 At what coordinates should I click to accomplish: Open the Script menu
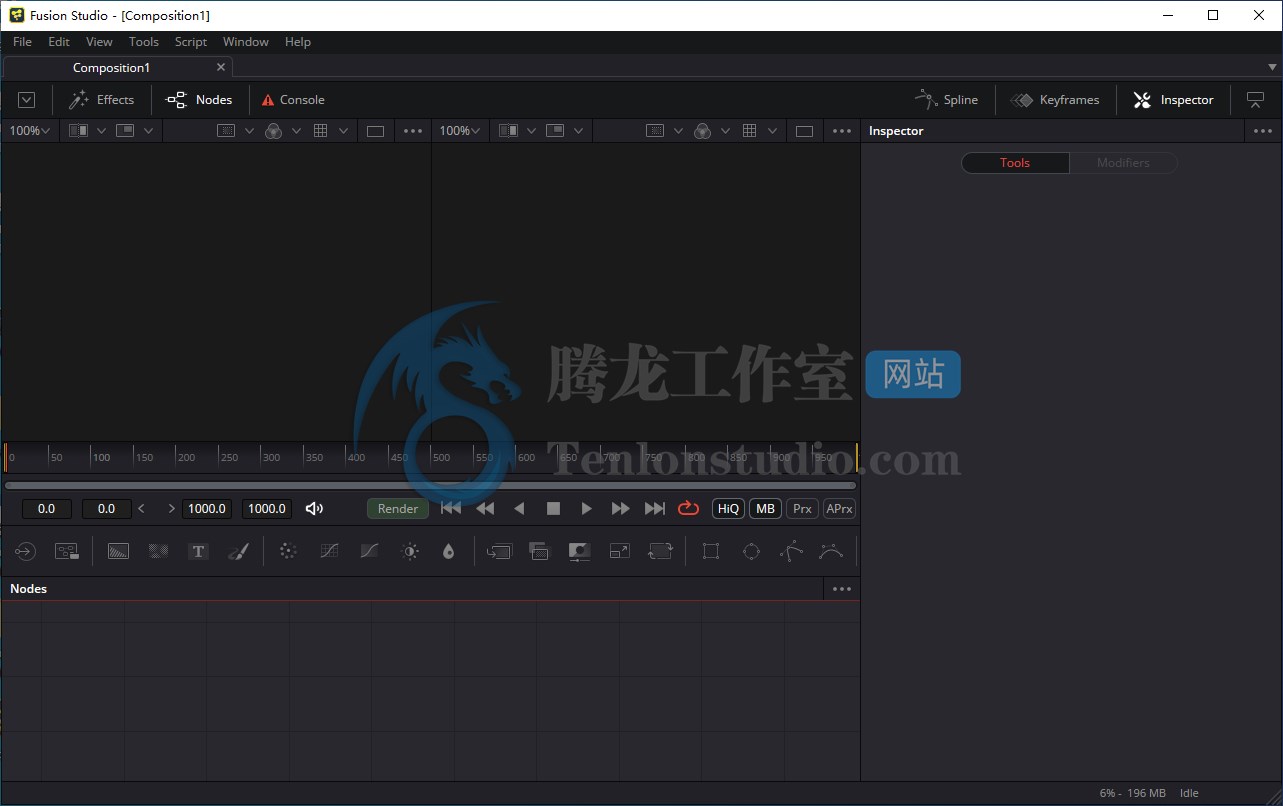[191, 42]
